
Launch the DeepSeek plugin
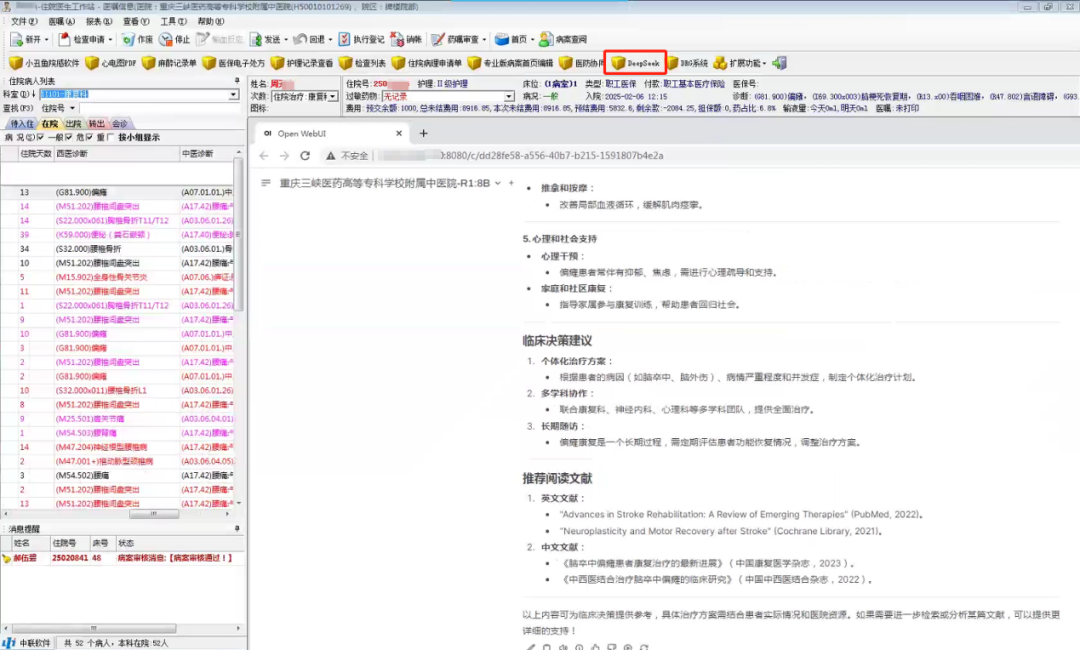[x=635, y=63]
